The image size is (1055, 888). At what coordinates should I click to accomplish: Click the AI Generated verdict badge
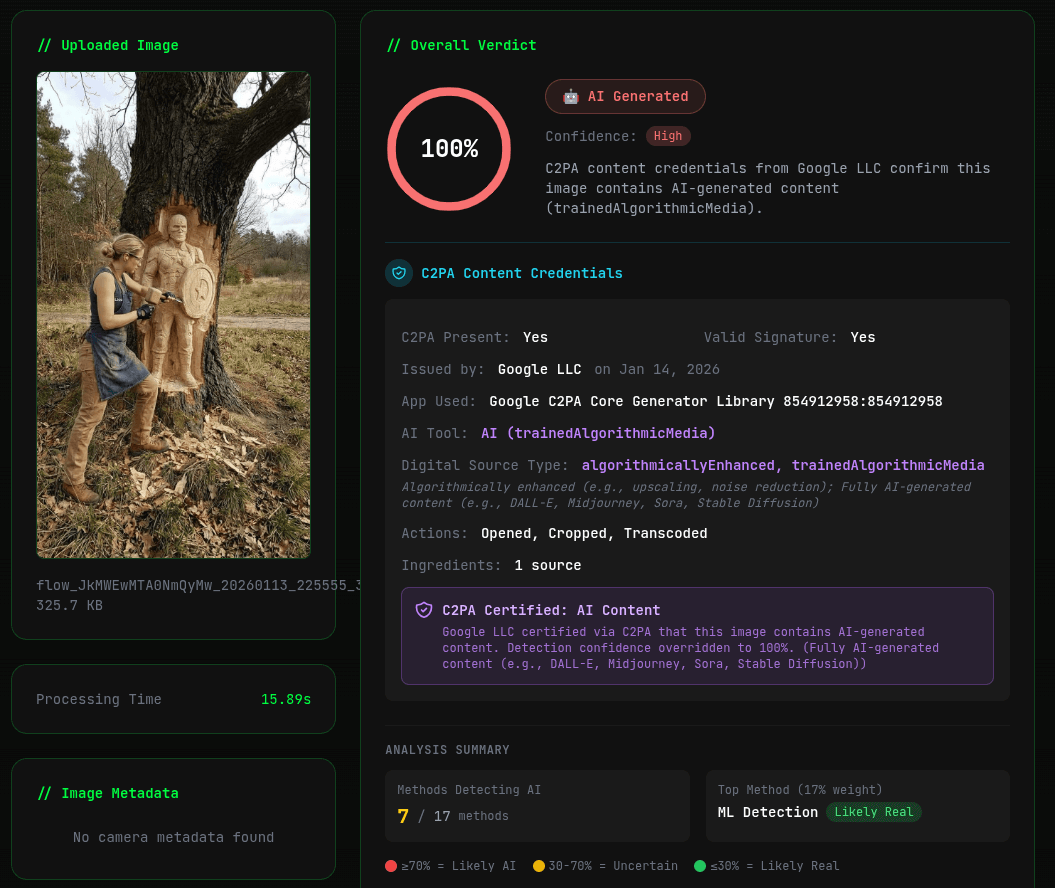625,96
